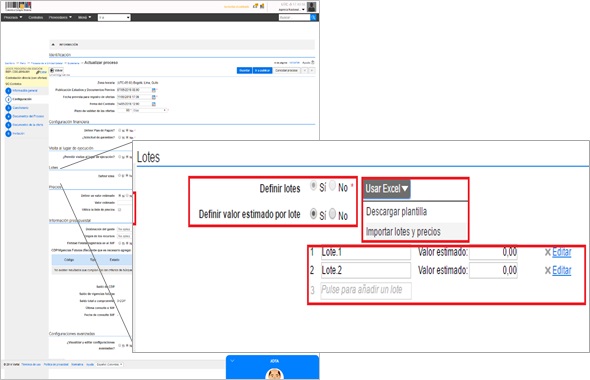590x380 pixels.
Task: Click Editar link for Lote.1
Action: click(x=561, y=252)
